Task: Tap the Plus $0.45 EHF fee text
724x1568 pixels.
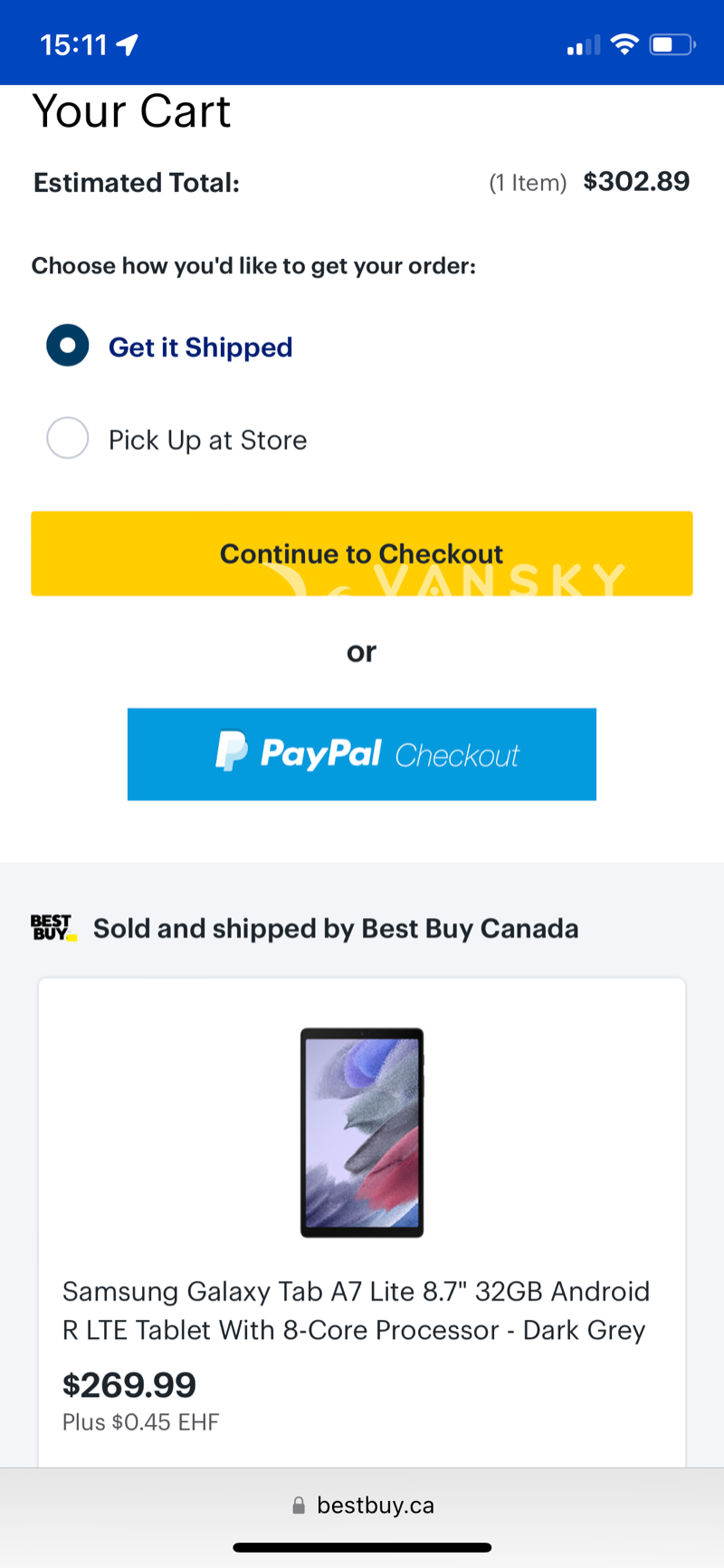Action: pyautogui.click(x=140, y=1422)
